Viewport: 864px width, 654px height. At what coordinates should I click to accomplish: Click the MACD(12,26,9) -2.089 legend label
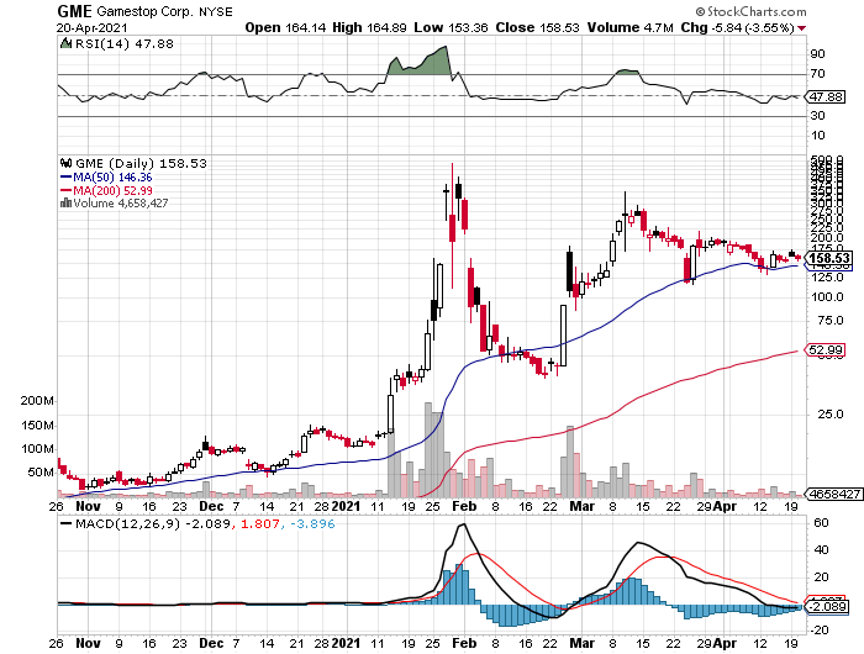click(153, 524)
